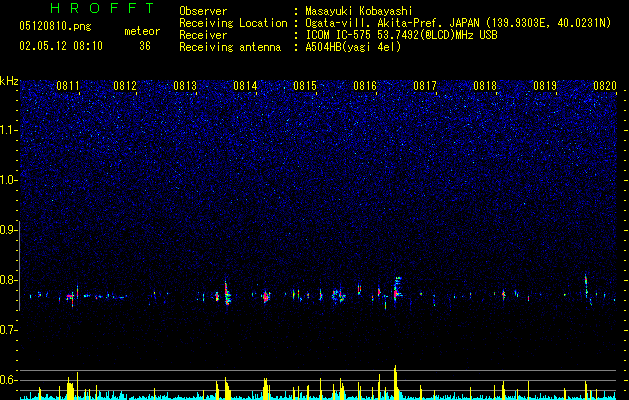Select observer name Masayuki Kobayashi
This screenshot has width=629, height=400.
359,11
